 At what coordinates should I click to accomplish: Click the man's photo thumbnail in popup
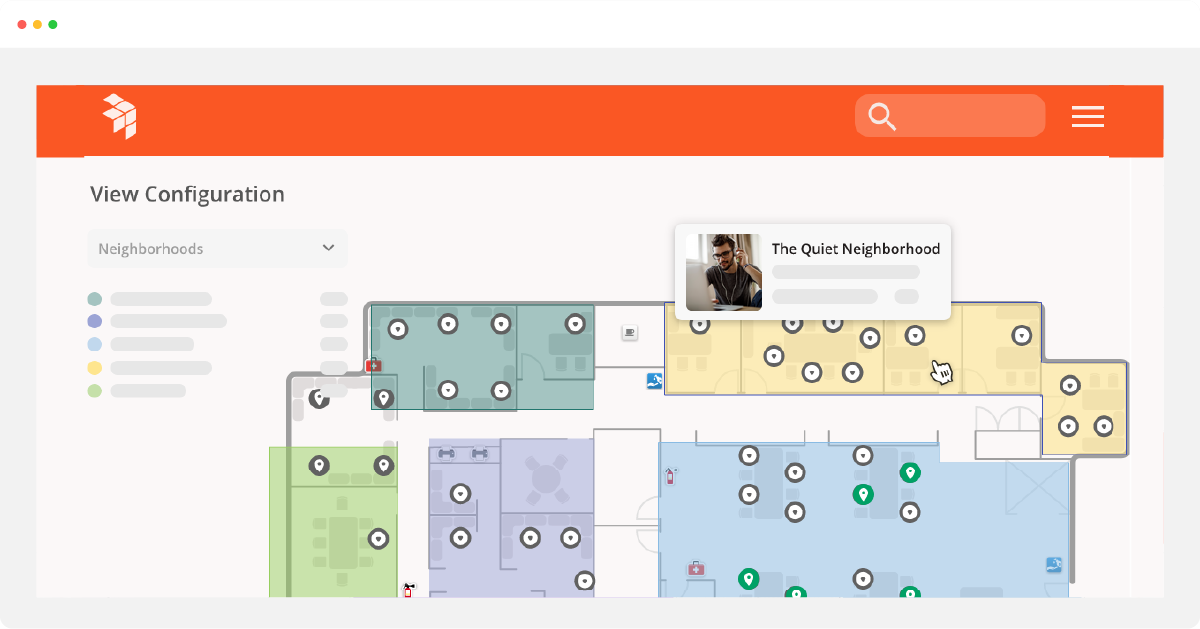point(723,272)
